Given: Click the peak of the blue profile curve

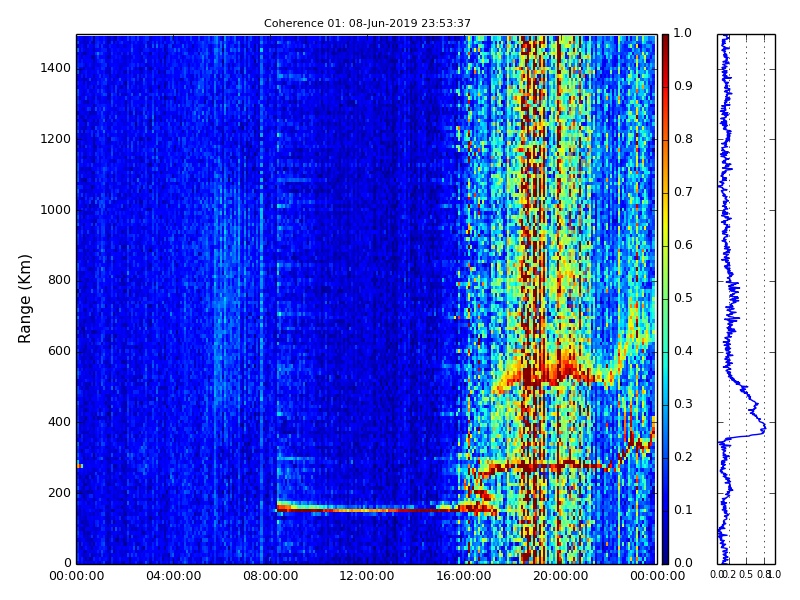Looking at the screenshot, I should click(x=764, y=429).
